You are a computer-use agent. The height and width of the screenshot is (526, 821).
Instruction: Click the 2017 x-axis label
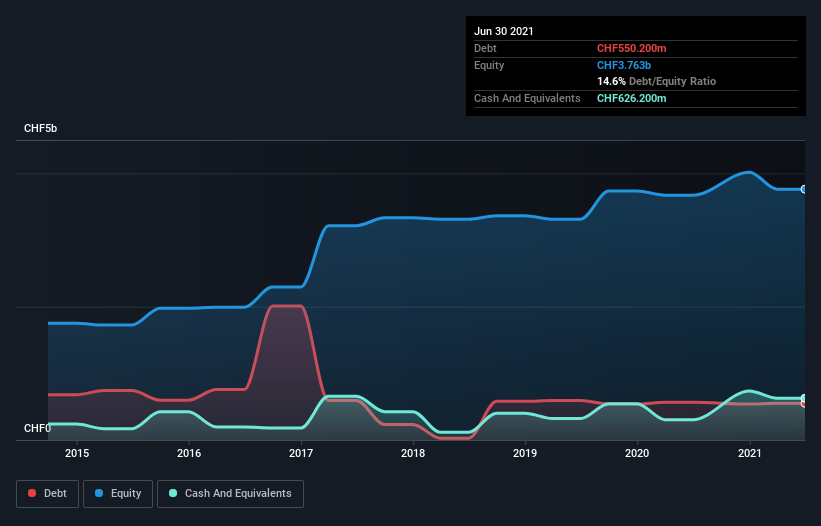(301, 453)
